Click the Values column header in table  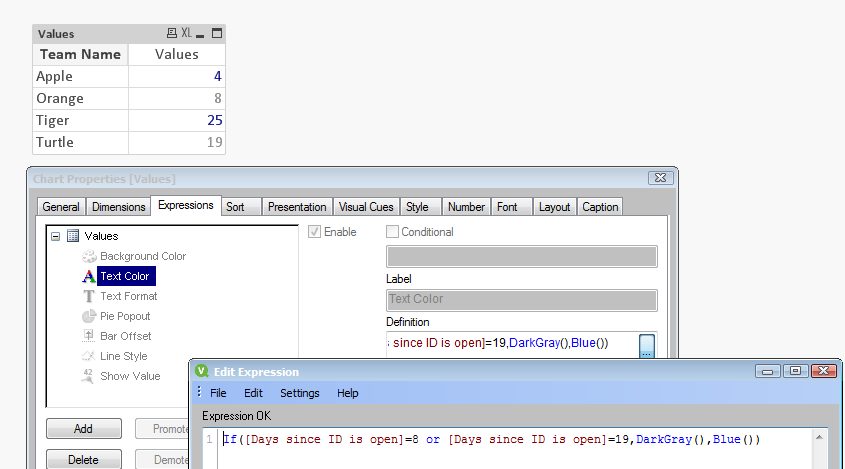pyautogui.click(x=177, y=54)
